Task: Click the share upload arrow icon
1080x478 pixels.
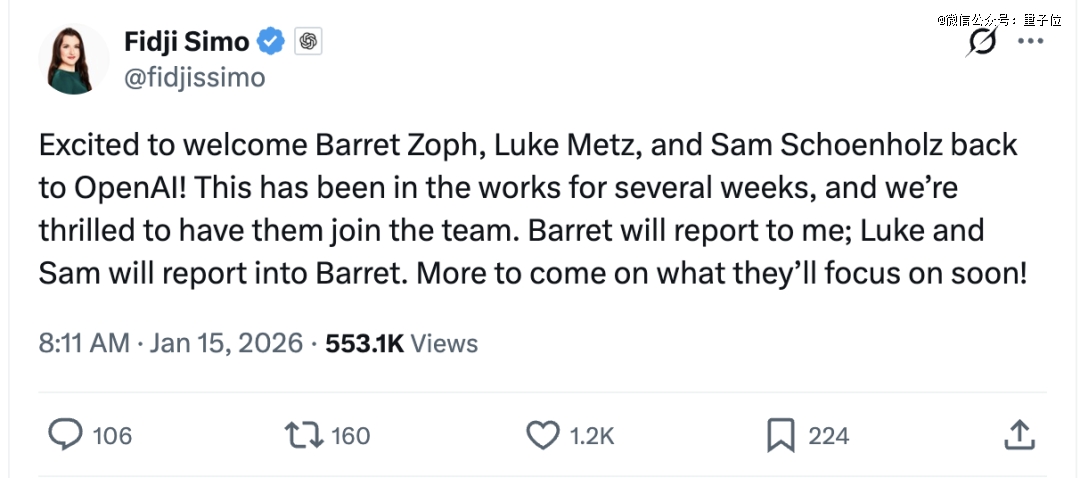Action: 1017,434
